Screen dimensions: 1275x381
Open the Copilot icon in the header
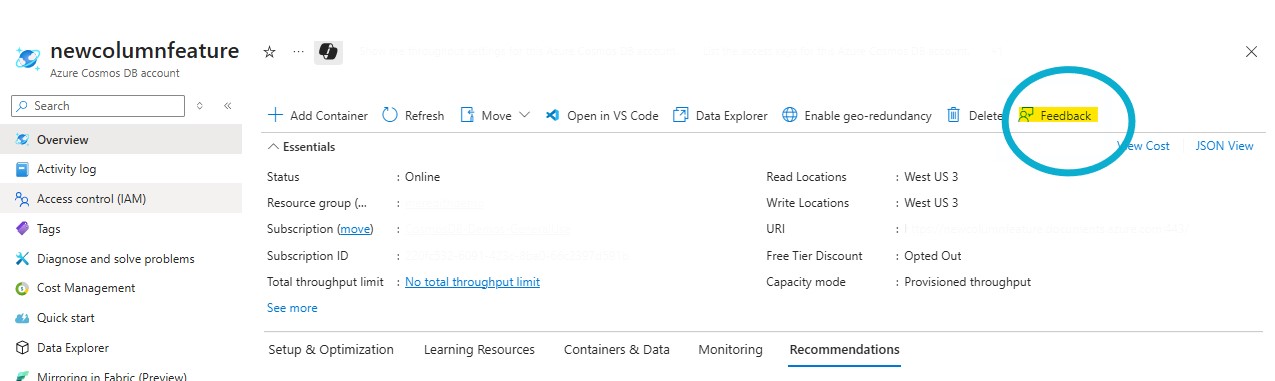[328, 52]
